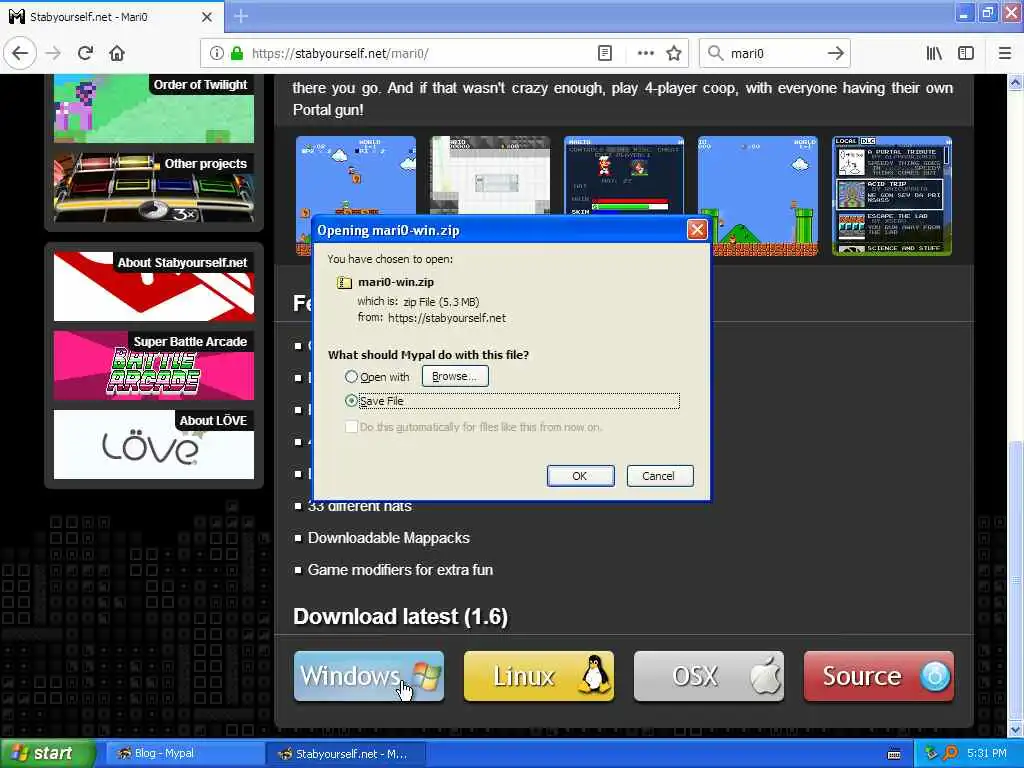
Task: Open Super Battle Arcade sidebar entry
Action: 154,365
